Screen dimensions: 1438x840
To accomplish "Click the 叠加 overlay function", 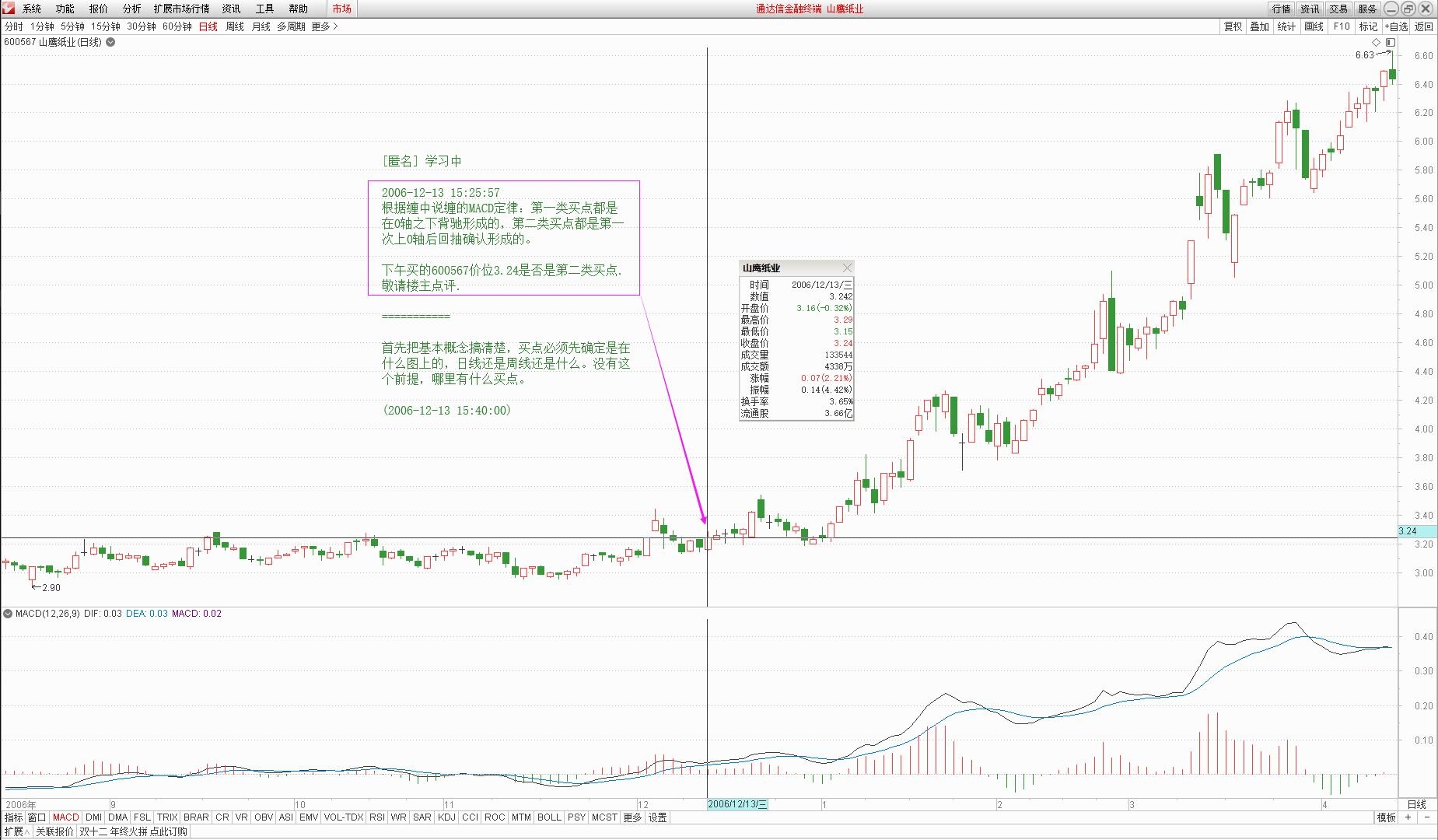I will click(1259, 26).
